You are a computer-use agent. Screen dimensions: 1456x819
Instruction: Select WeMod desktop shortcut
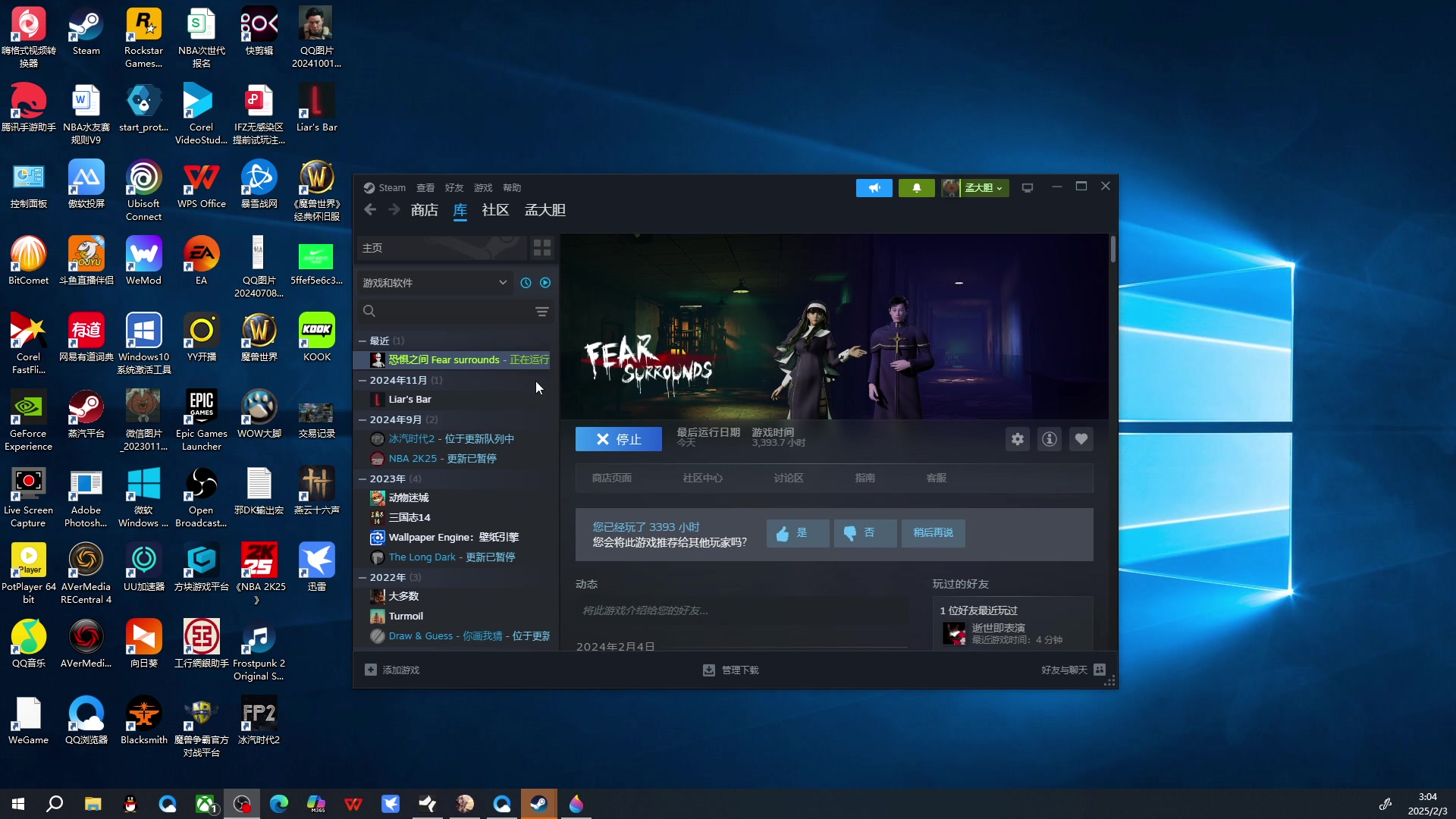pyautogui.click(x=143, y=260)
